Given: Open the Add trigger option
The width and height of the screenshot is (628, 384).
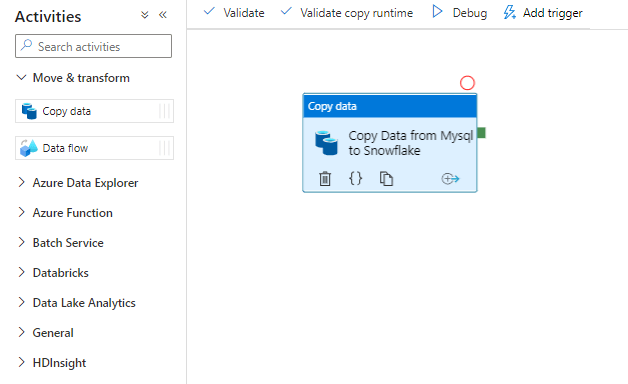Looking at the screenshot, I should coord(543,12).
